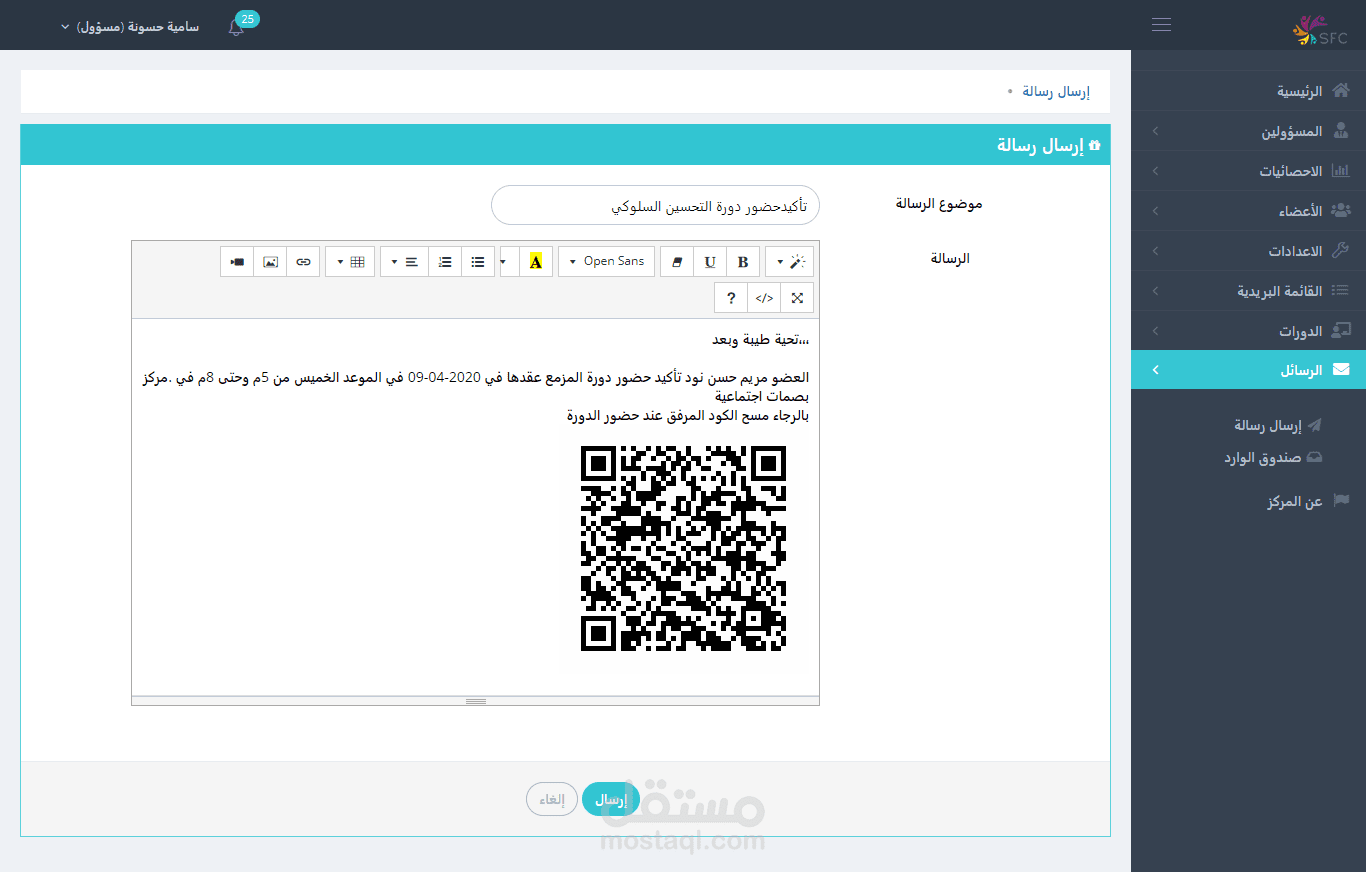Click the إلغاء cancel button
Screen dimensions: 1366x872
(552, 799)
